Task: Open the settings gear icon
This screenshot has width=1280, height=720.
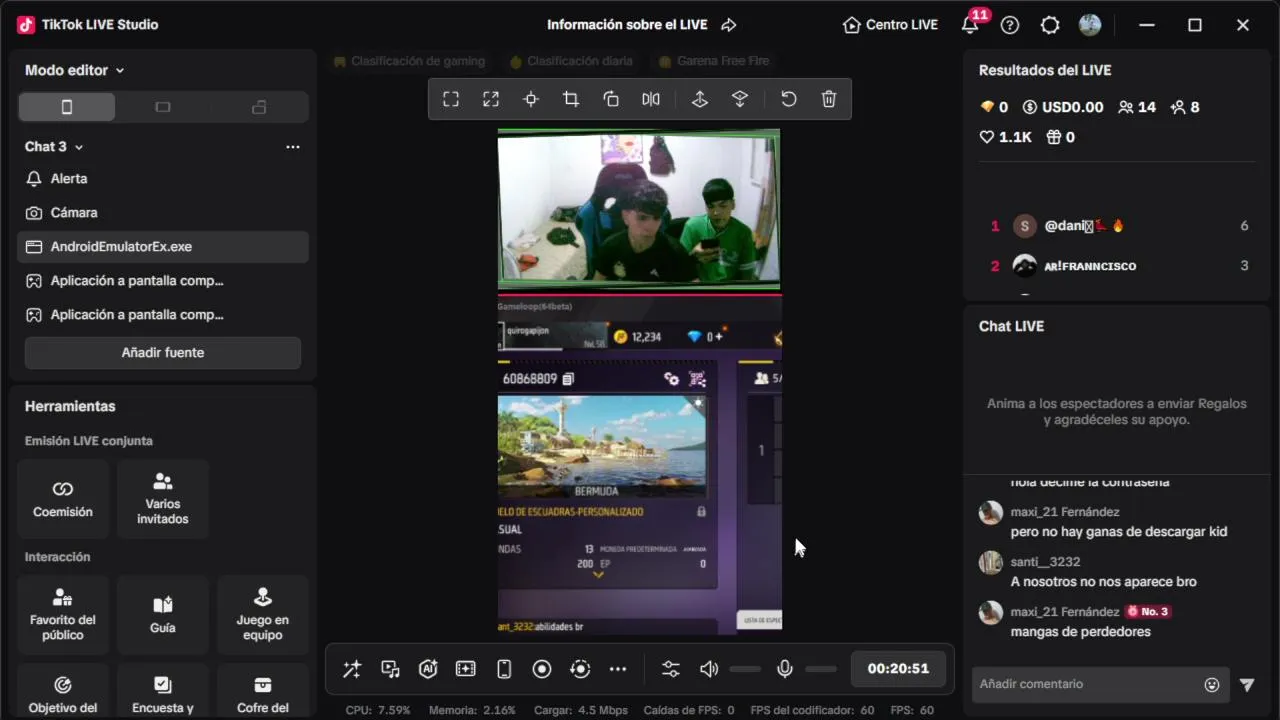Action: (x=1050, y=25)
